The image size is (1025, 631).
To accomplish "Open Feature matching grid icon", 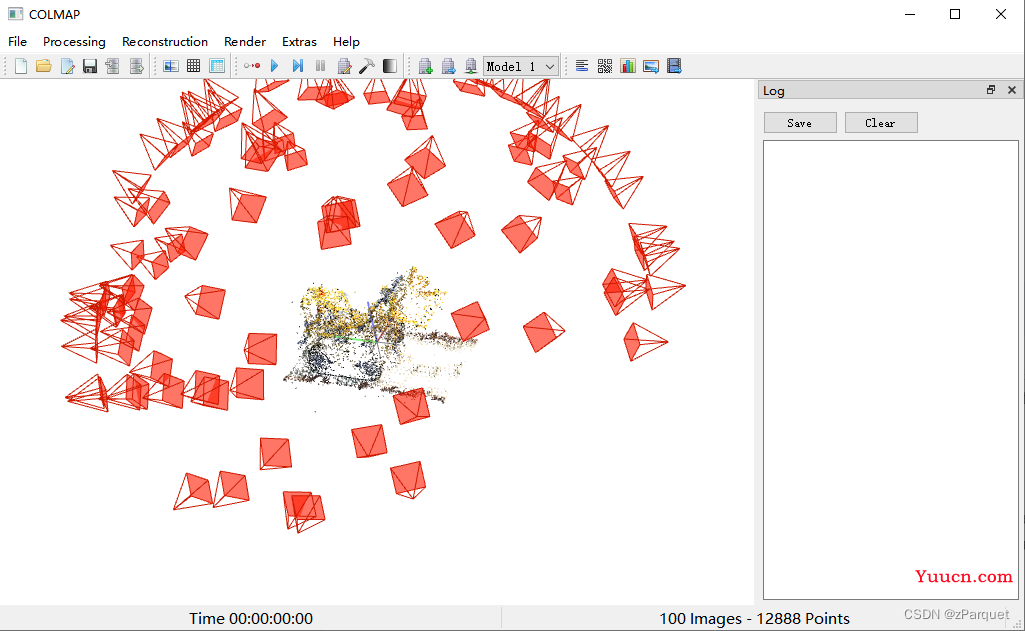I will tap(193, 66).
